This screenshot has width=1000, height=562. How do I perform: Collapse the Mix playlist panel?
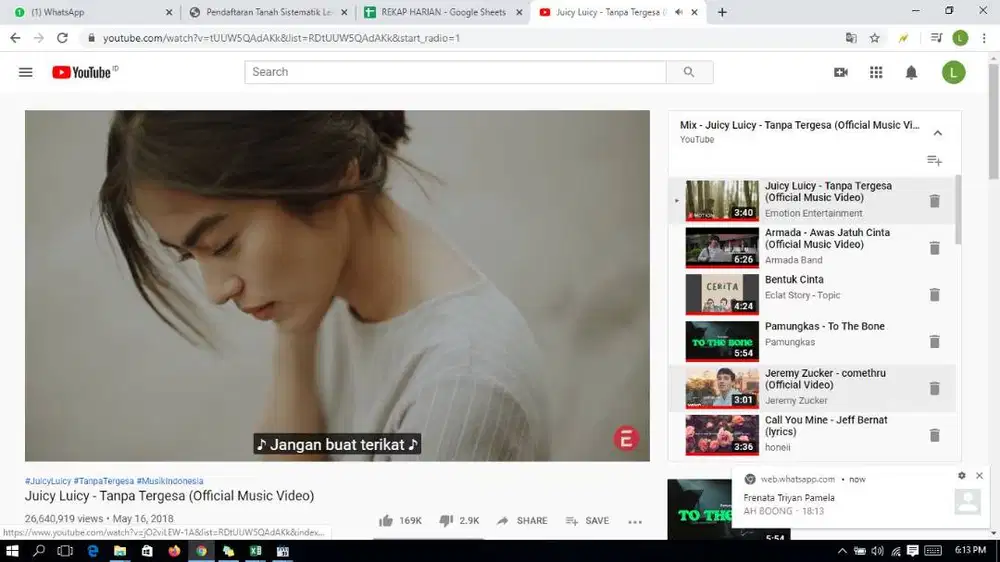click(938, 133)
